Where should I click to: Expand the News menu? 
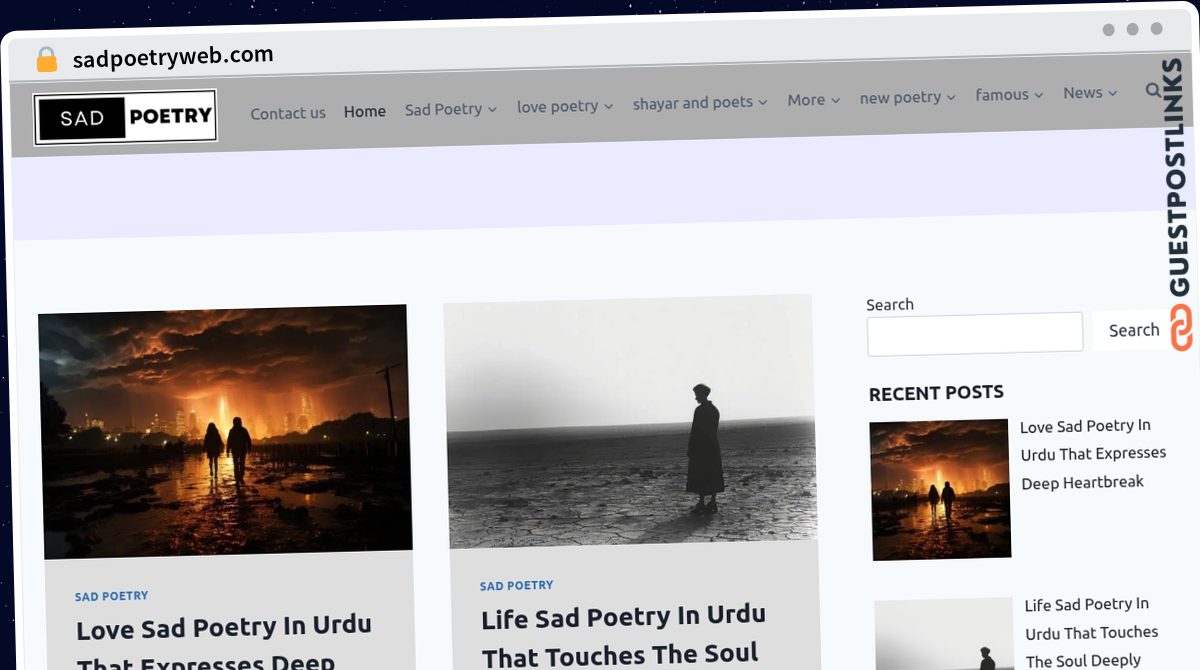coord(1090,92)
